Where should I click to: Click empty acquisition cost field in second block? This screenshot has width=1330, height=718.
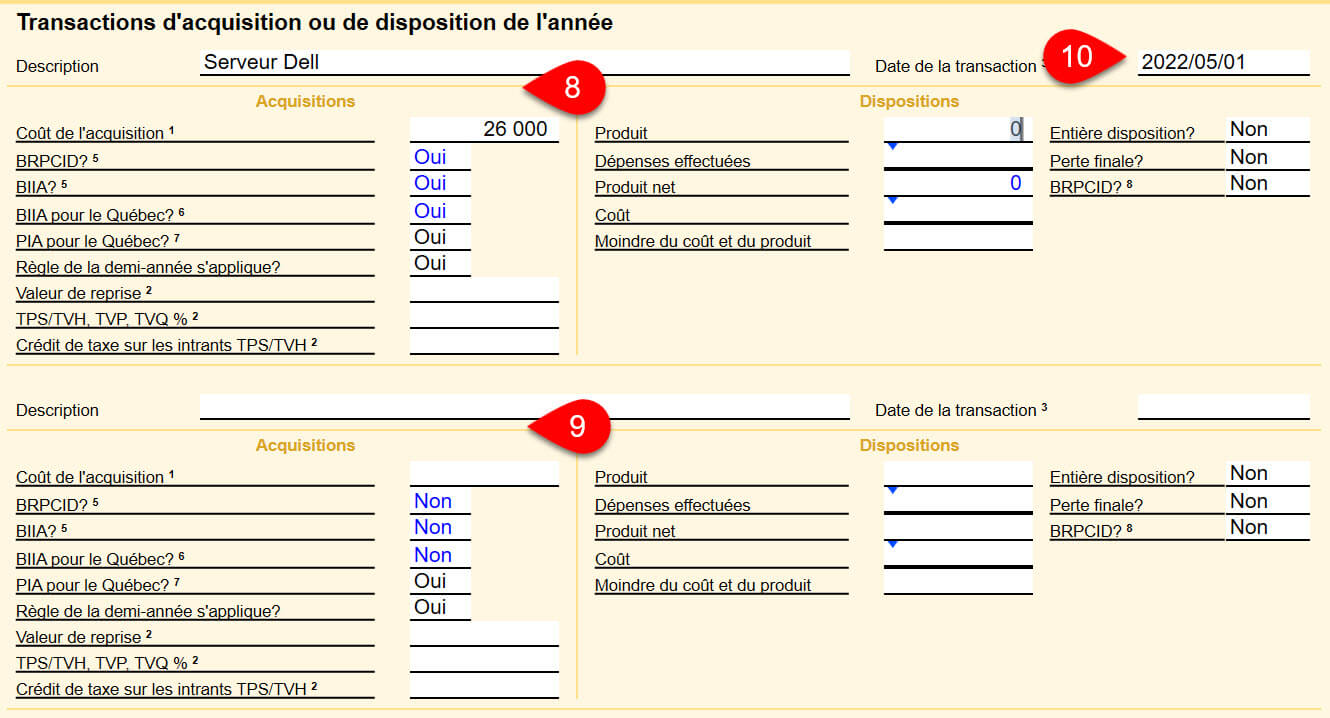click(x=484, y=473)
